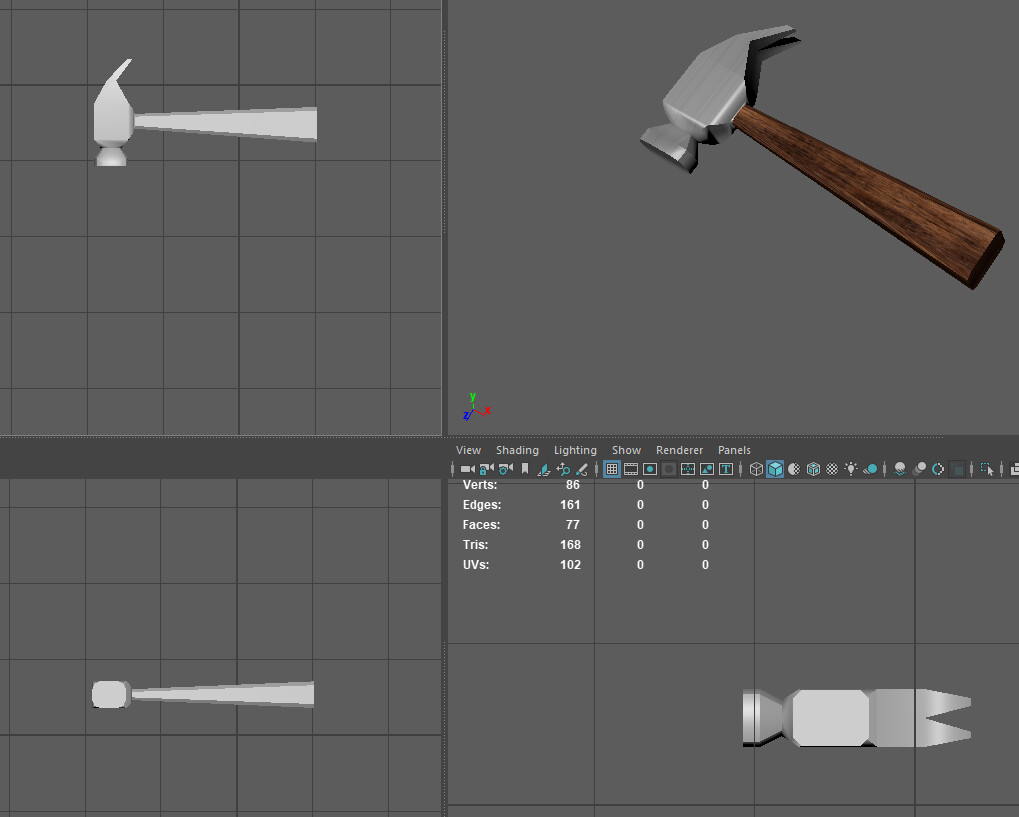Viewport: 1019px width, 817px height.
Task: Click the Show menu
Action: 626,450
